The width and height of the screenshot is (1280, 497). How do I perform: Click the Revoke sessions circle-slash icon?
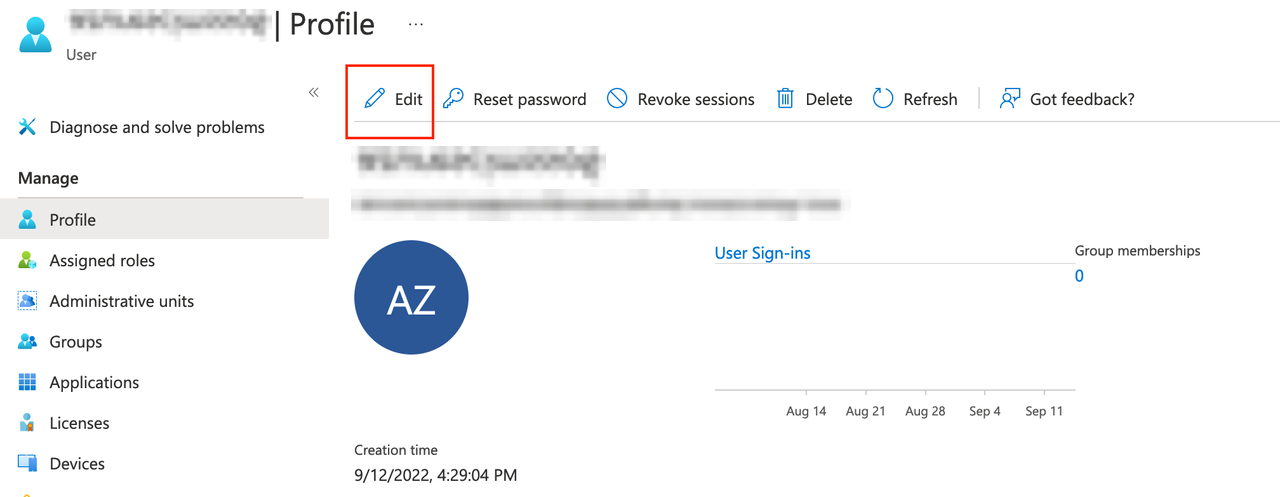[617, 99]
